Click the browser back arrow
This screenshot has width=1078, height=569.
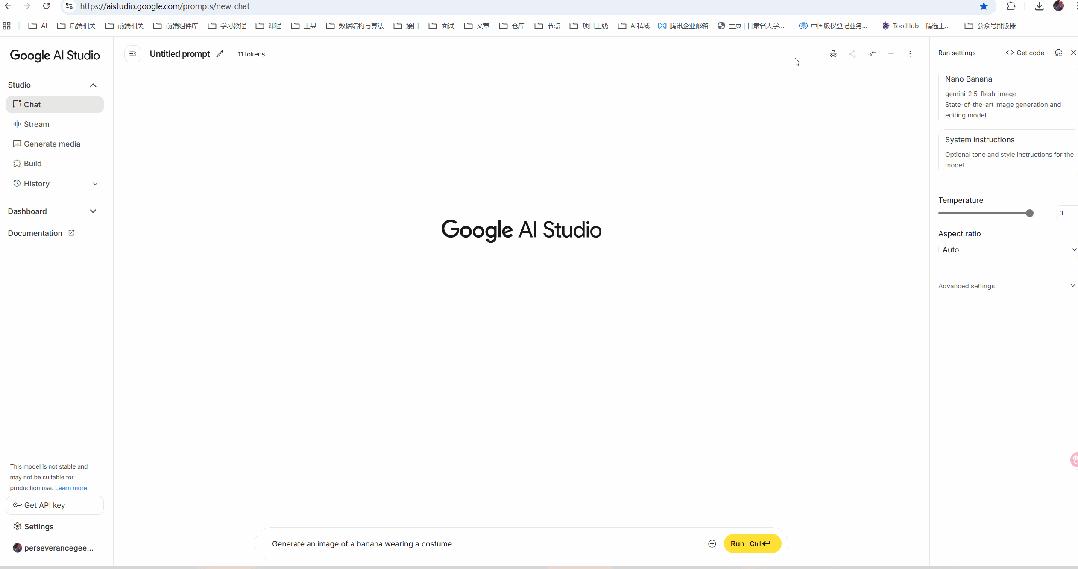[8, 6]
